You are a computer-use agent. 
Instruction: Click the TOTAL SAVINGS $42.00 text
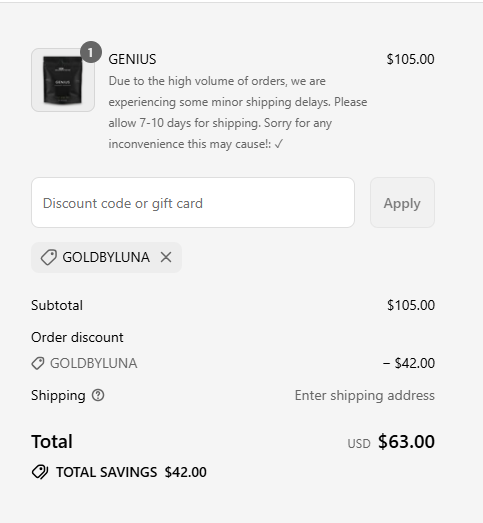click(x=131, y=472)
